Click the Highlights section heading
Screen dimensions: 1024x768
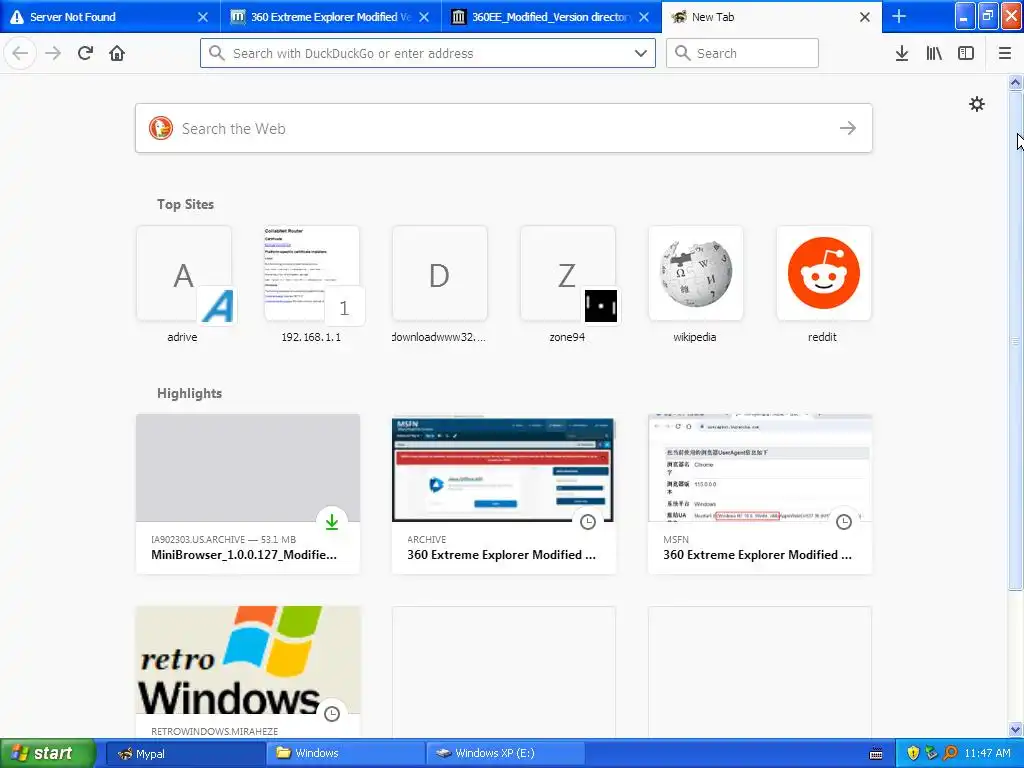tap(189, 393)
